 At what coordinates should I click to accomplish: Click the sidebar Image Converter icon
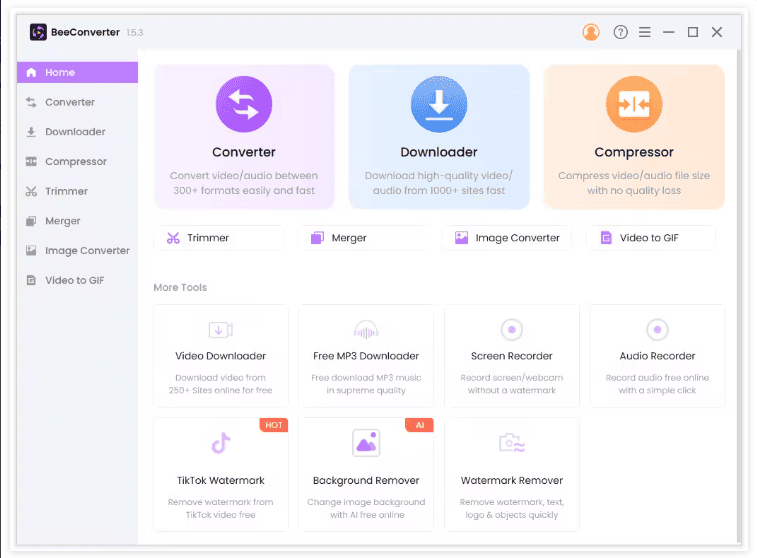(x=31, y=251)
